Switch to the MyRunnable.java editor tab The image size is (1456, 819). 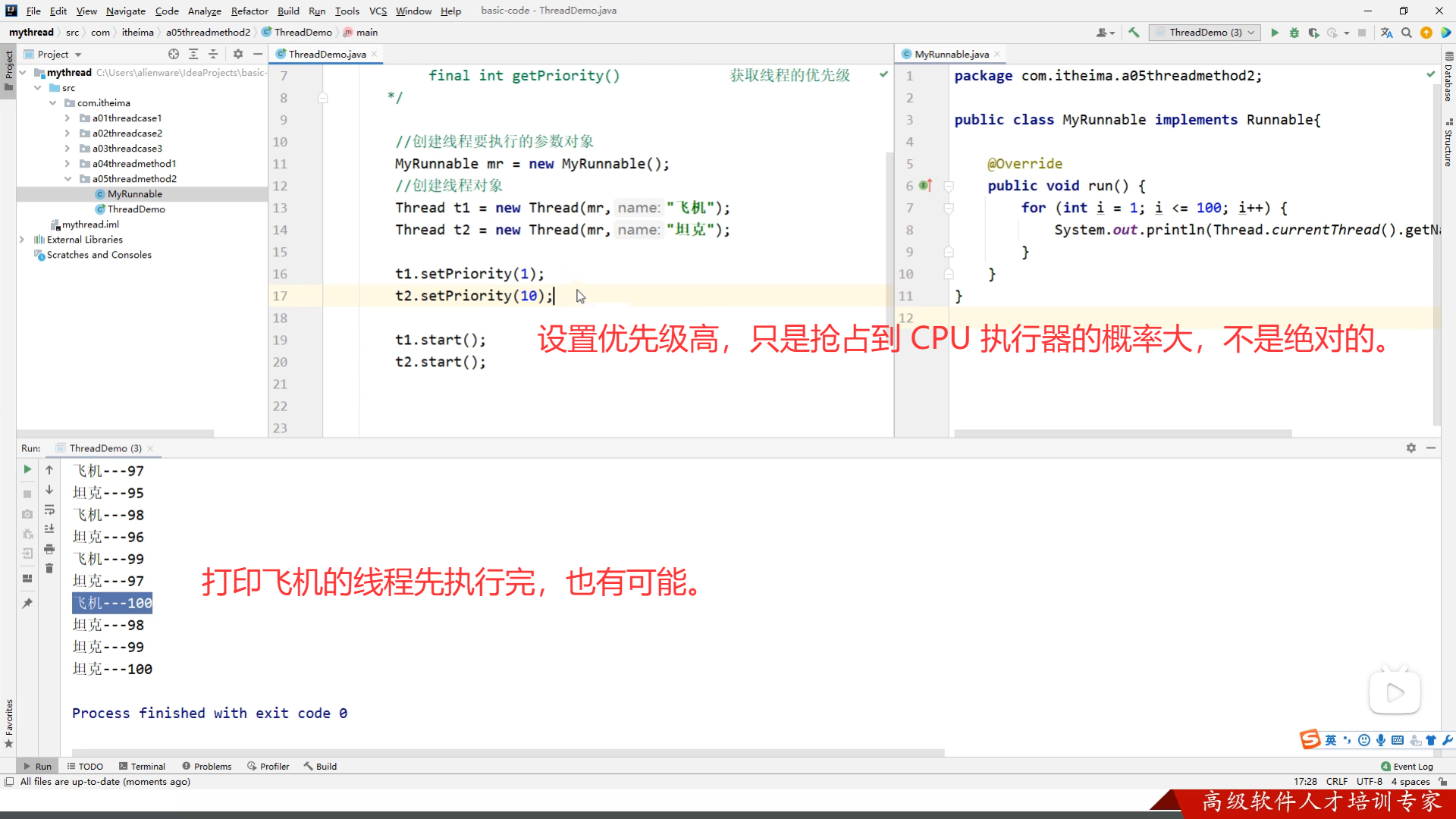pos(951,54)
